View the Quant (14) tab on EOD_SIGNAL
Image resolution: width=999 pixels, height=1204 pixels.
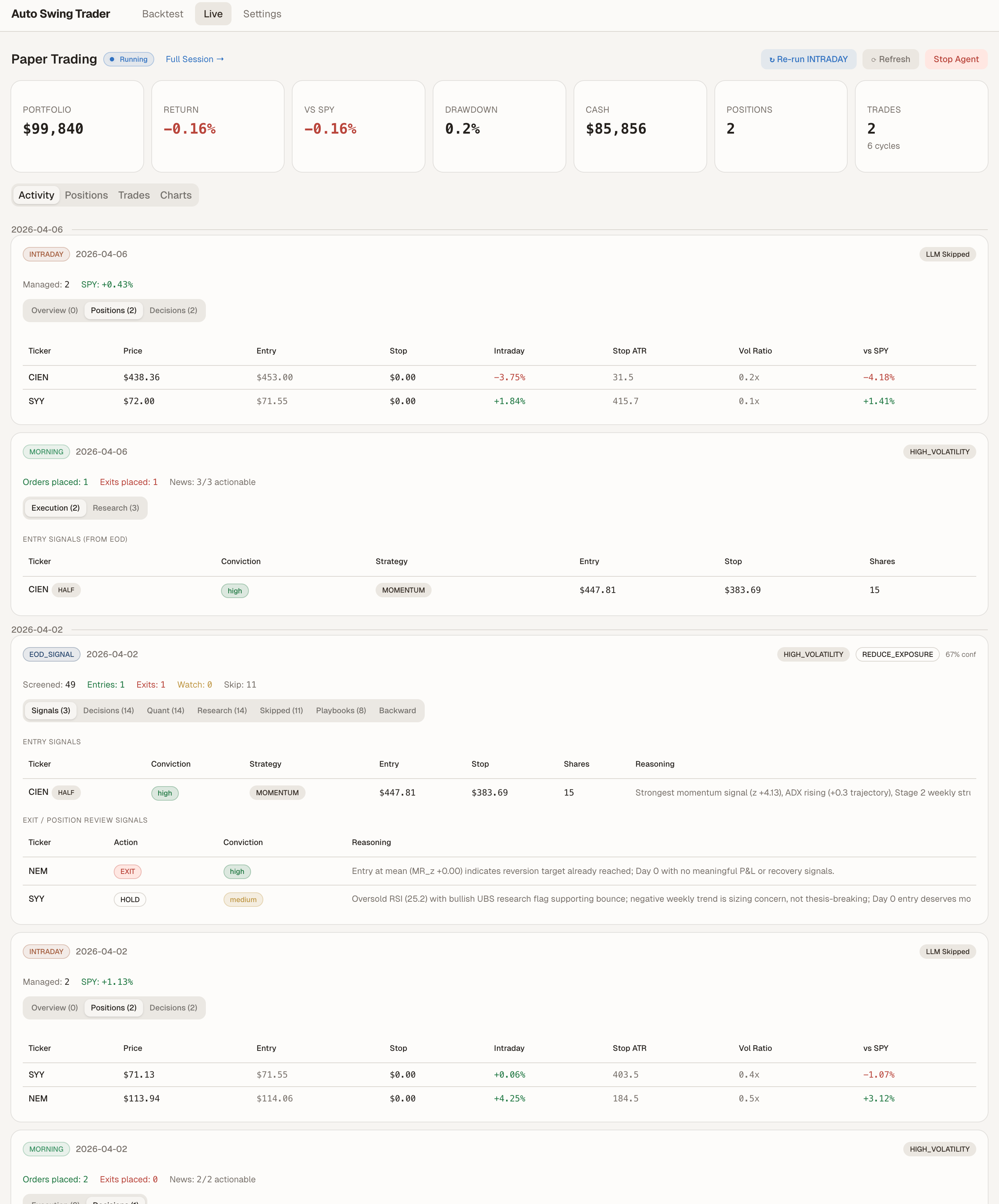click(x=165, y=710)
